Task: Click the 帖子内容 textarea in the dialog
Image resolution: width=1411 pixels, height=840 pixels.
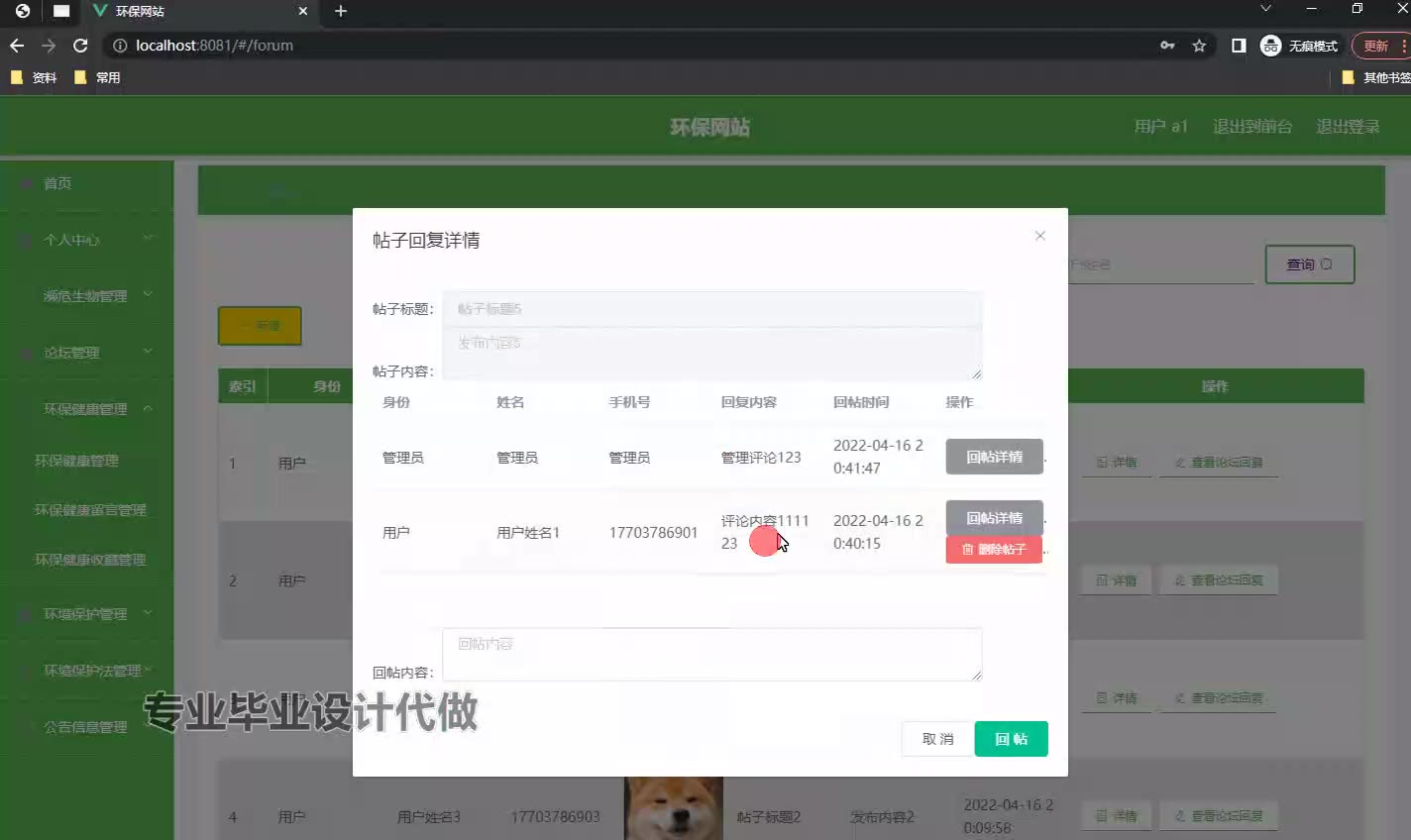Action: tap(711, 353)
